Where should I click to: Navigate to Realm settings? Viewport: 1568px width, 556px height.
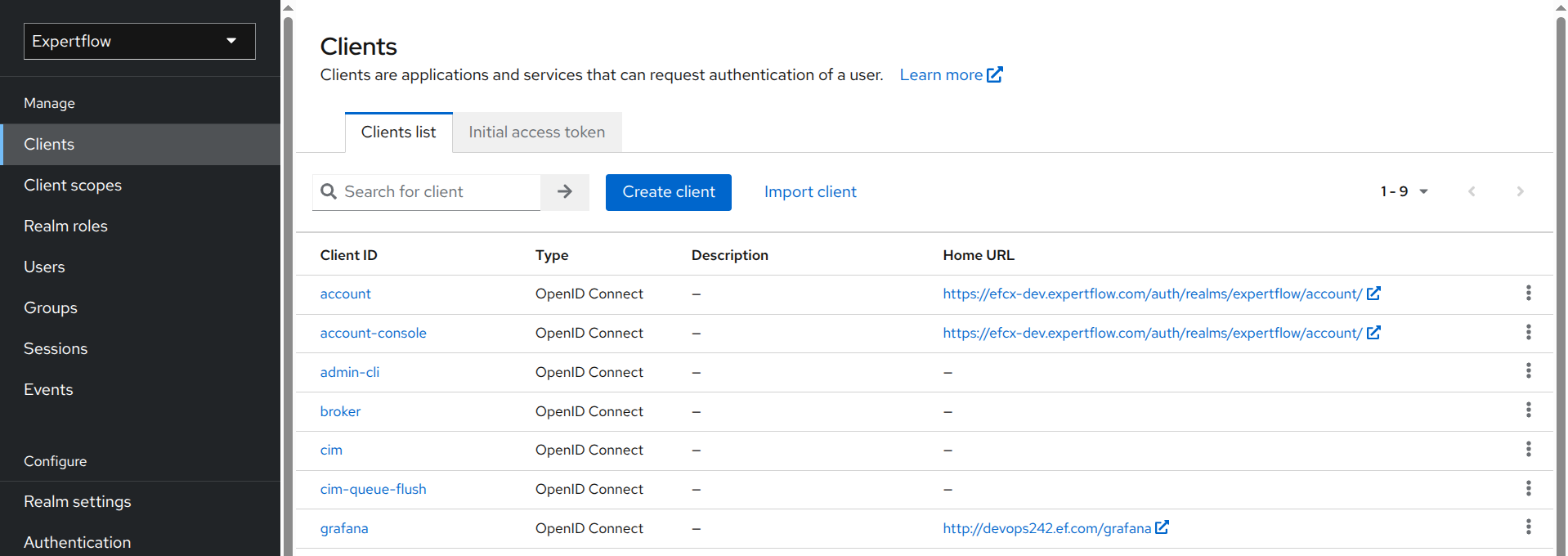click(x=77, y=502)
